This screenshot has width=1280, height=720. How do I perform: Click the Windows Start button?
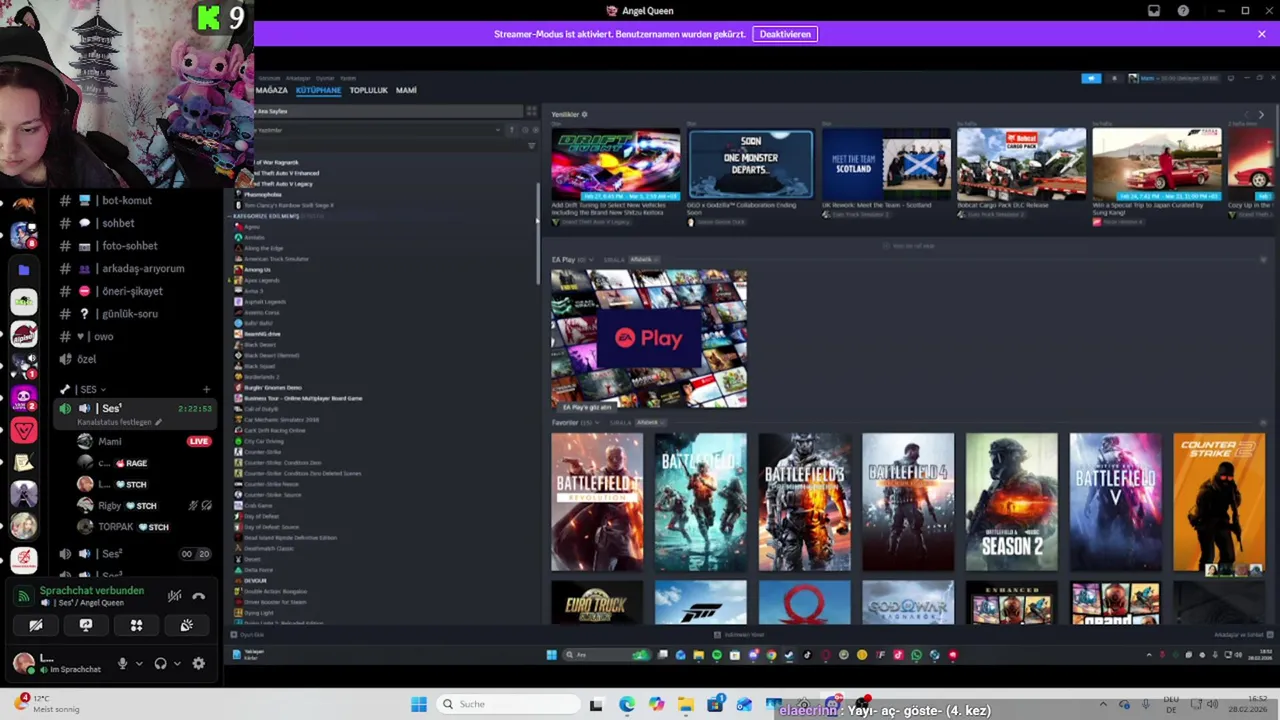[x=419, y=704]
